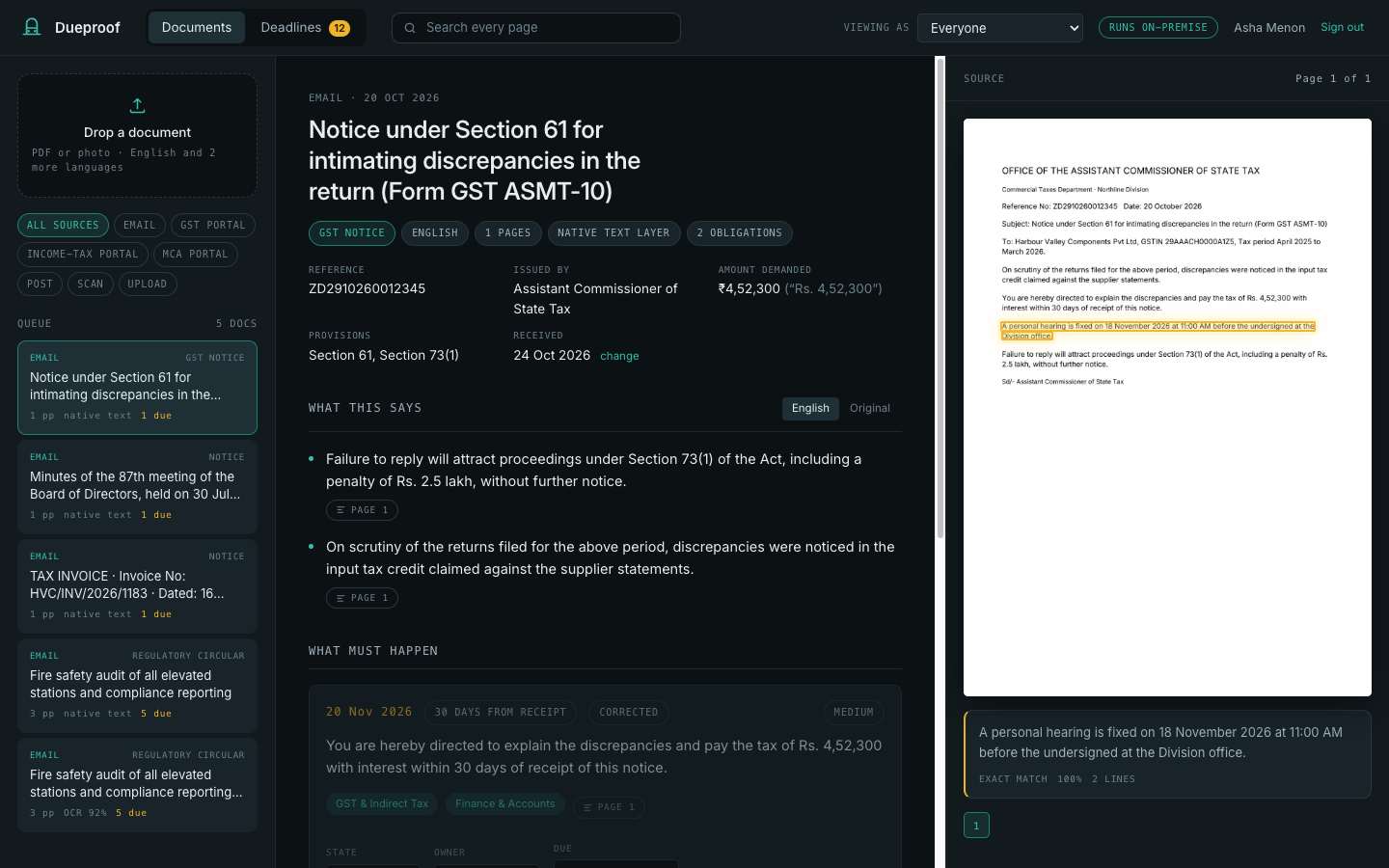Click the Sign out link
The image size is (1389, 868).
click(x=1342, y=28)
